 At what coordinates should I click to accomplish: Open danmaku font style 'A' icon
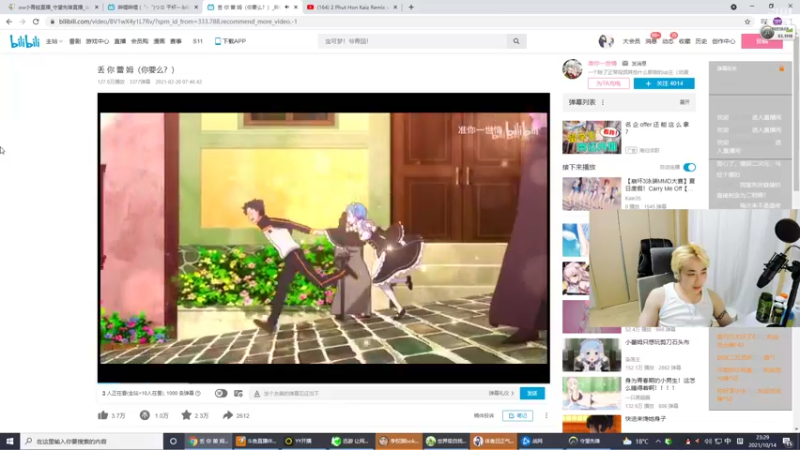click(x=257, y=393)
